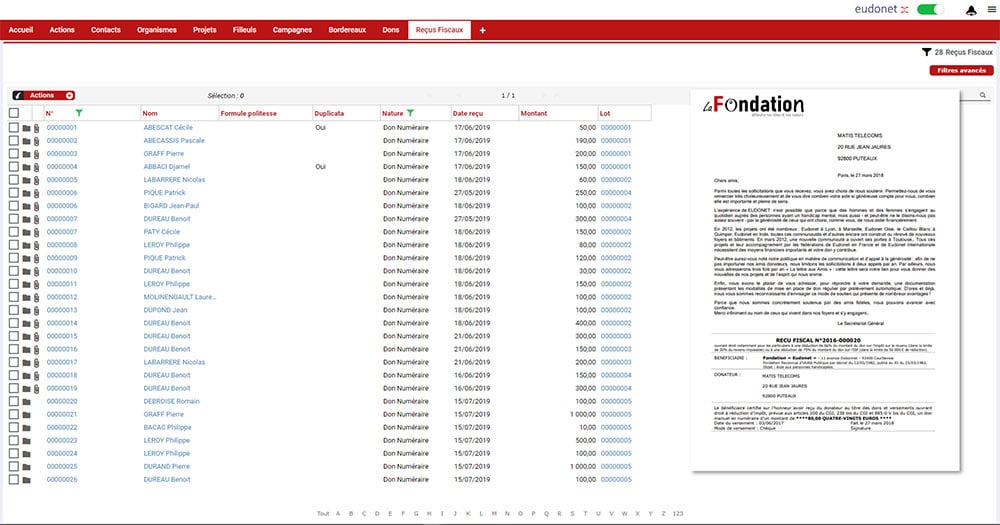Click the Filtres avancés button
This screenshot has height=525, width=1000.
click(x=961, y=70)
